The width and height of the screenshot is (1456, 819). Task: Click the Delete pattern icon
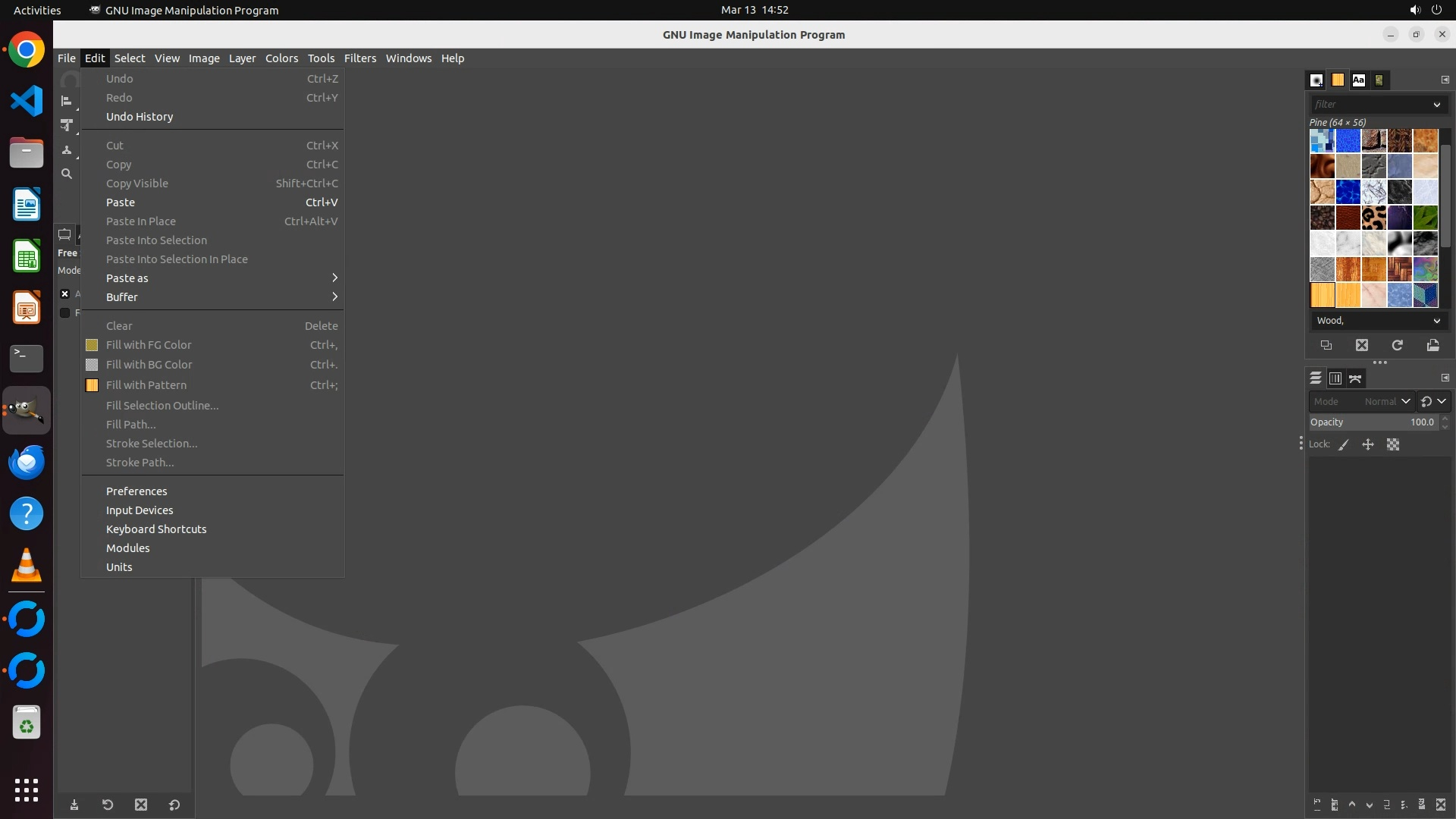1362,345
